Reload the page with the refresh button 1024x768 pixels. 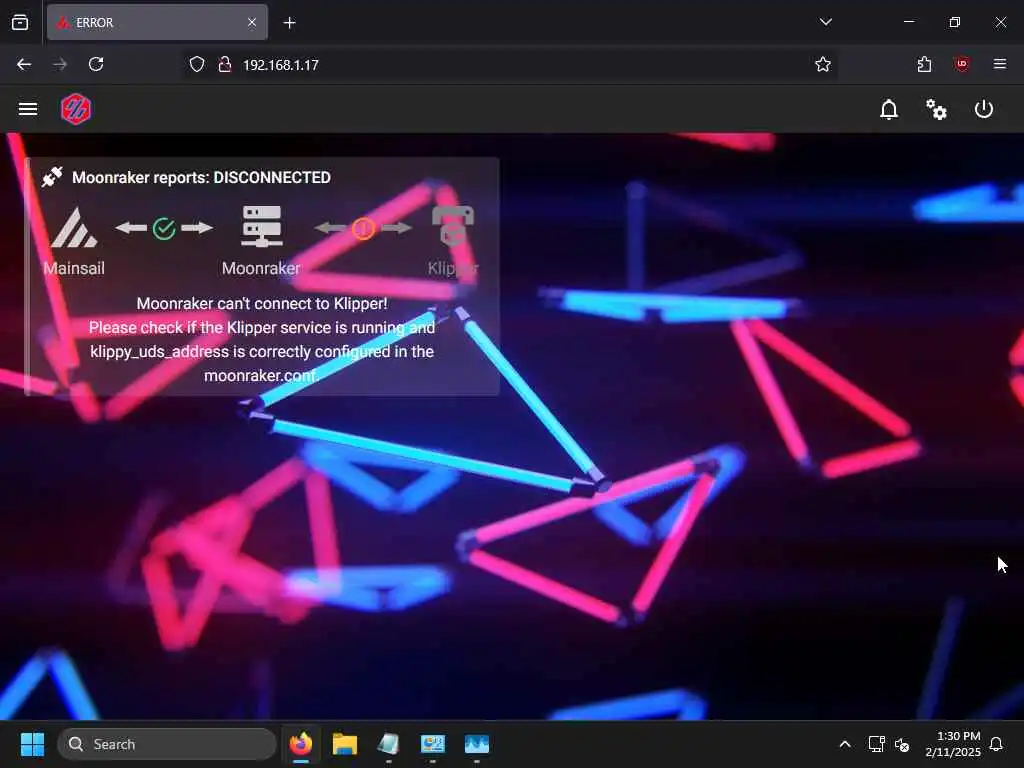point(96,65)
